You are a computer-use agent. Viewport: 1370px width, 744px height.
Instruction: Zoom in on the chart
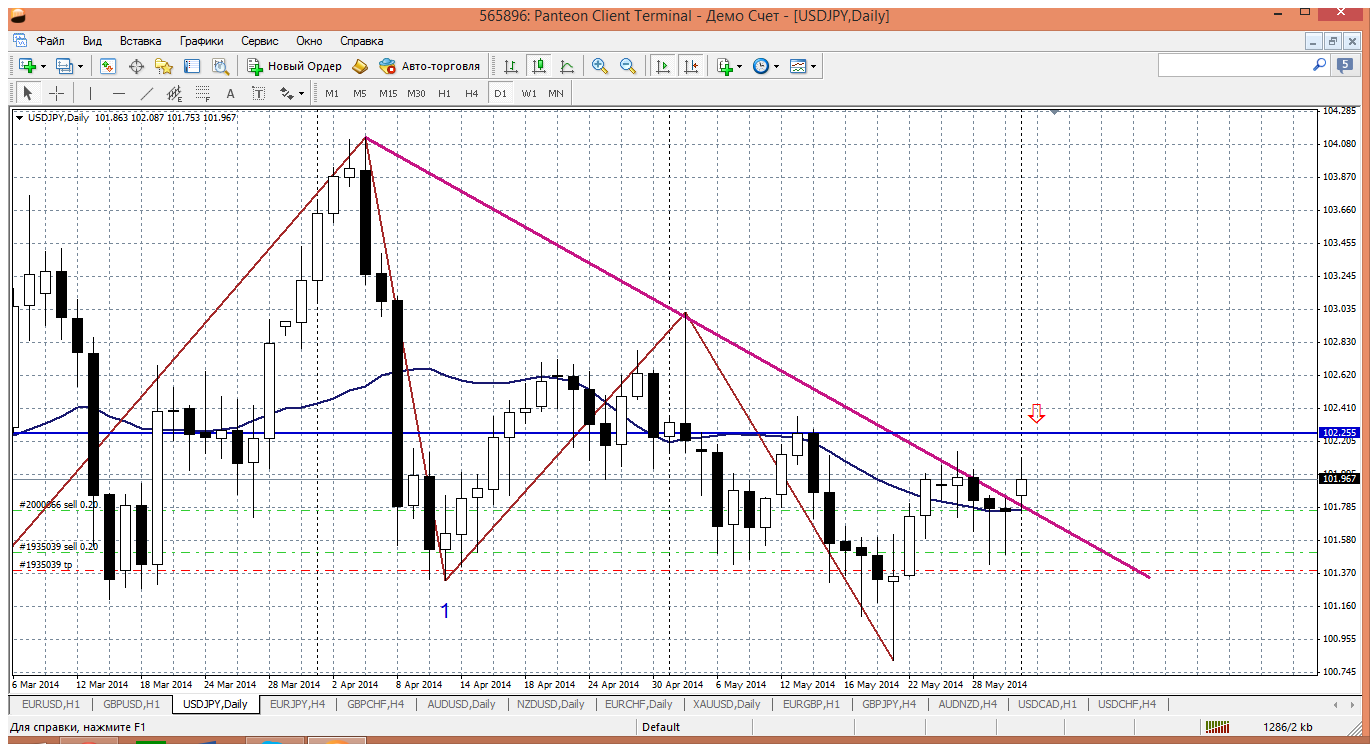600,66
